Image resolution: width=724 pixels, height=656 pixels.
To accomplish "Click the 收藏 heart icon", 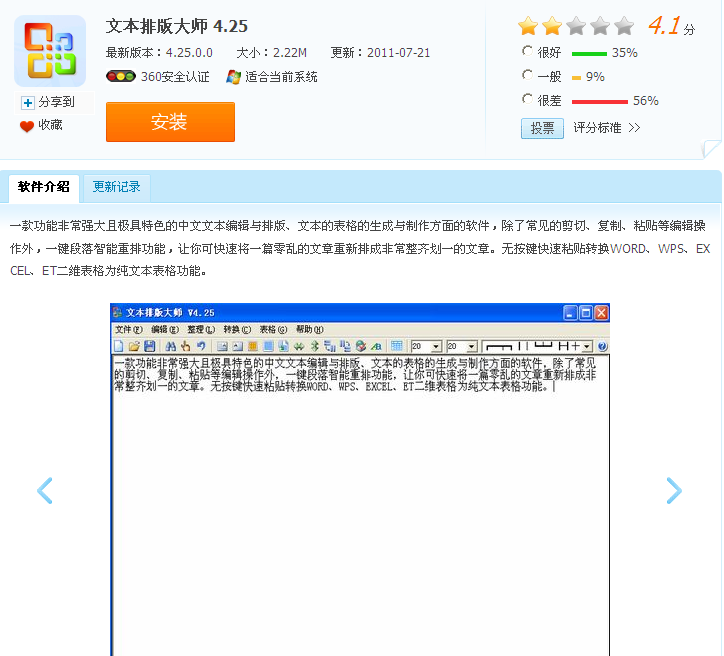I will (27, 126).
